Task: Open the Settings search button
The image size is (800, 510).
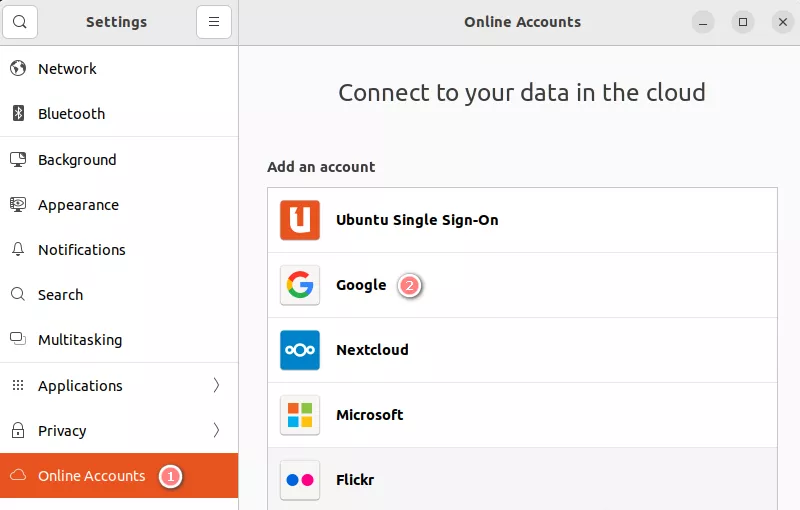Action: click(20, 22)
